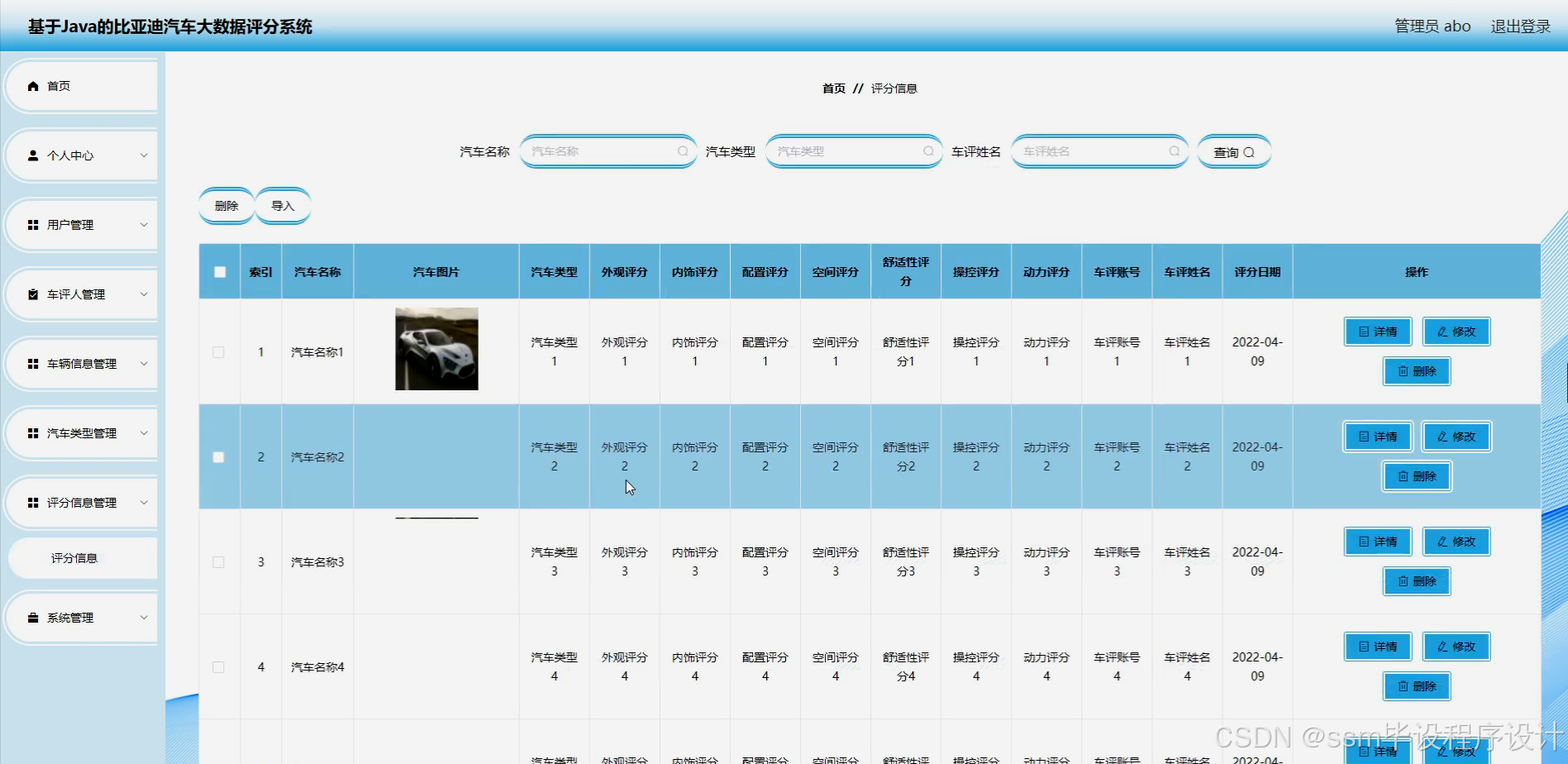1568x764 pixels.
Task: Check the checkbox for row 汽车名称4
Action: tap(219, 667)
